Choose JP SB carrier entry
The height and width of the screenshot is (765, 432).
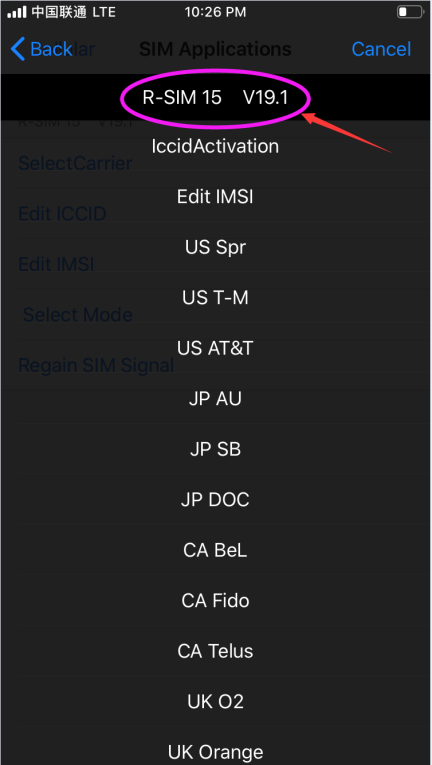point(215,449)
